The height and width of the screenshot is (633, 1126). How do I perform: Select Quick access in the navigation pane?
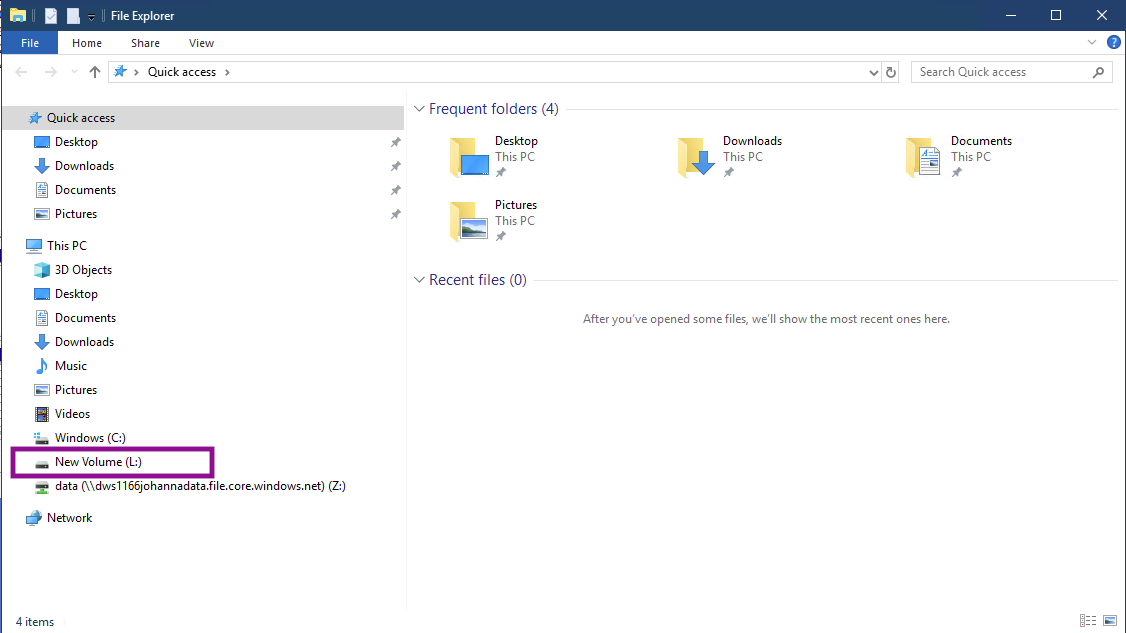pos(203,118)
